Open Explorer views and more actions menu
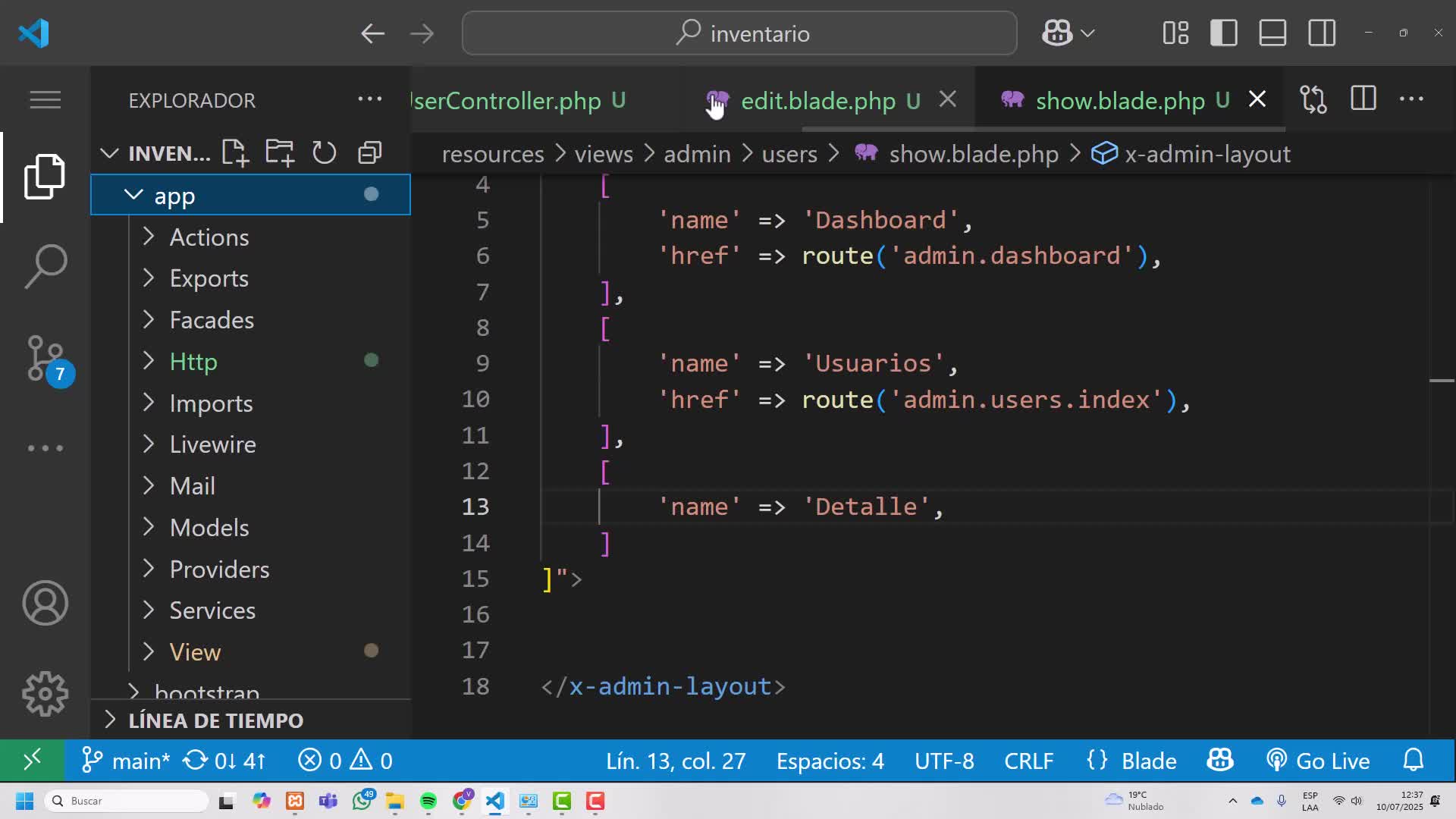This screenshot has width=1456, height=819. 370,99
